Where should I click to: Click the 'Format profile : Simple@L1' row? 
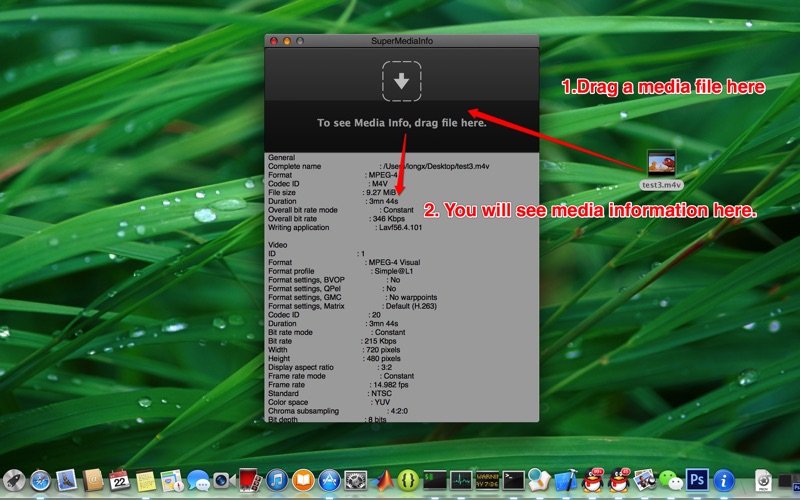pyautogui.click(x=341, y=271)
